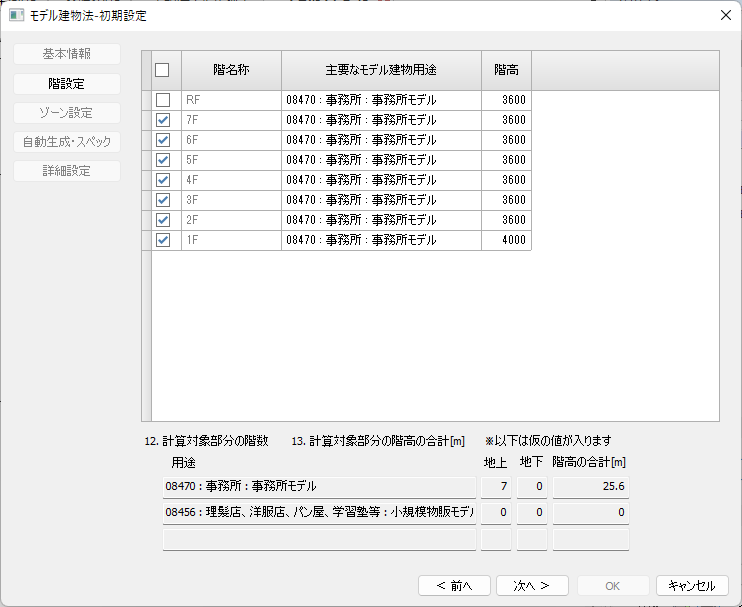
Task: Close the モデル建物法 dialog window
Action: point(725,15)
